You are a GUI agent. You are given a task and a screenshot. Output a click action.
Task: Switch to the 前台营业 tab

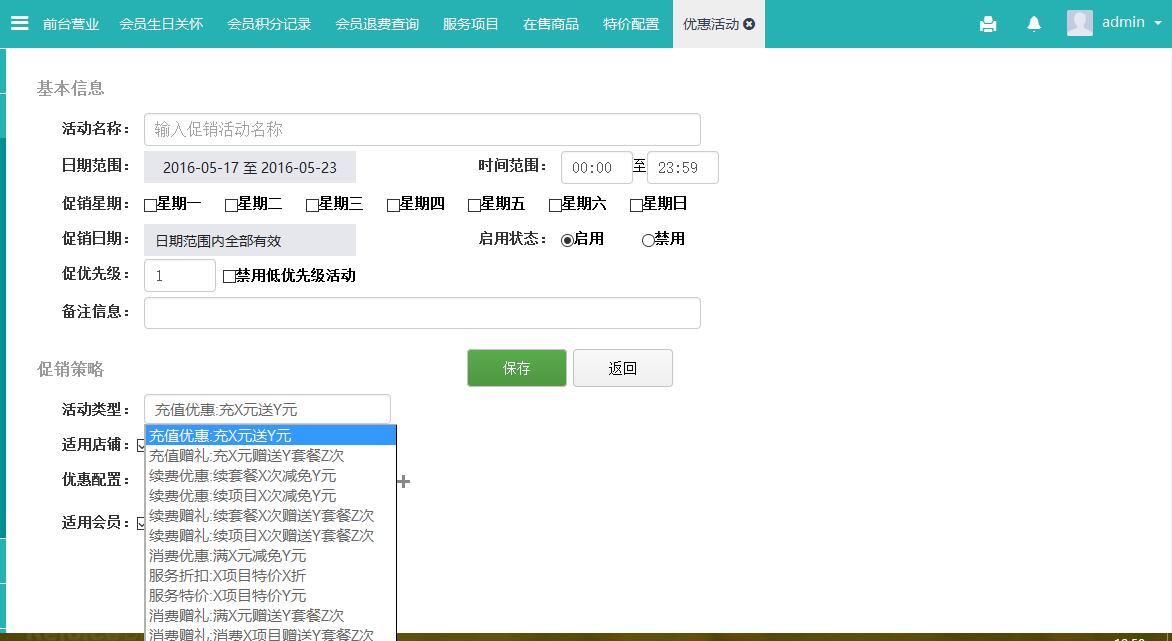(71, 24)
